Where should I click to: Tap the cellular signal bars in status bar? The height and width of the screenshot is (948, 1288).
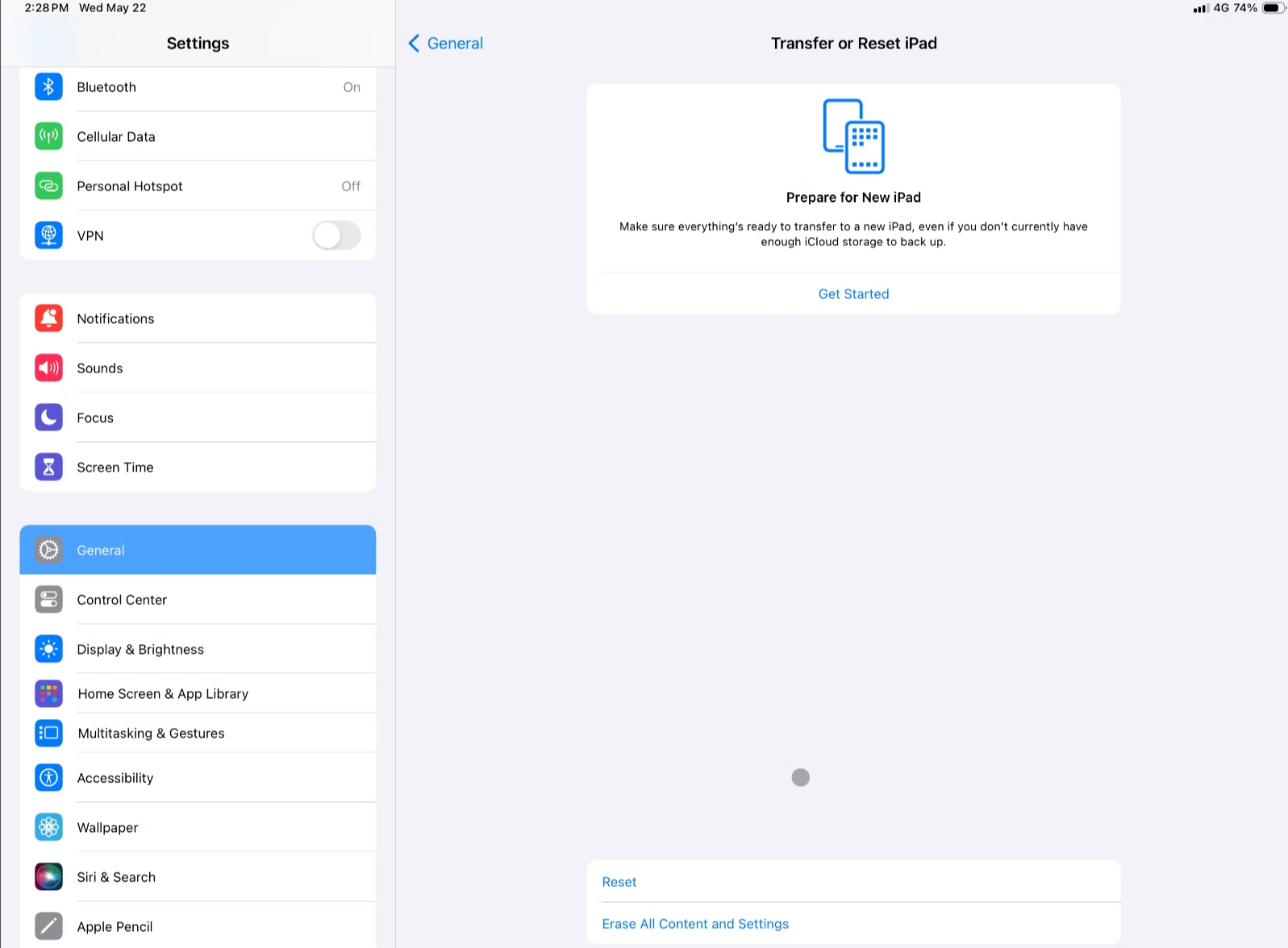tap(1201, 8)
